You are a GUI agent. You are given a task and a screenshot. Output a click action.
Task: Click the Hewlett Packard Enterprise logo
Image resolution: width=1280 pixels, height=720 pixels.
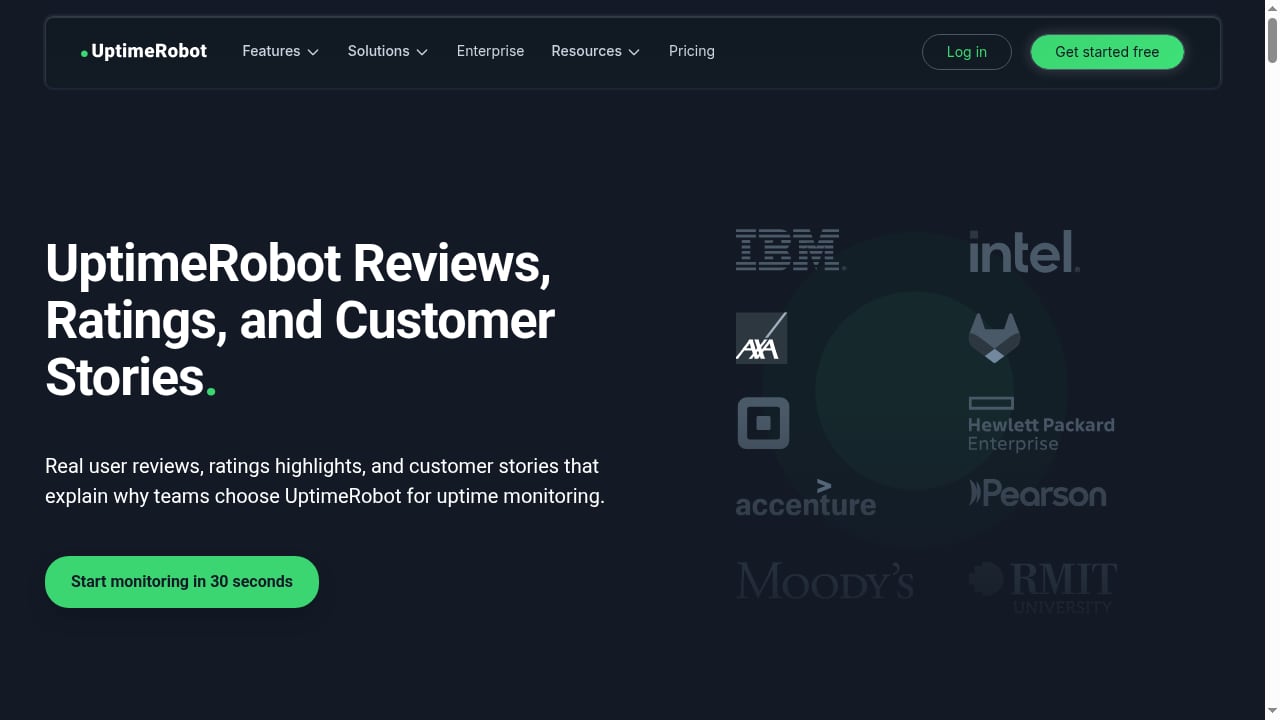click(x=1041, y=424)
